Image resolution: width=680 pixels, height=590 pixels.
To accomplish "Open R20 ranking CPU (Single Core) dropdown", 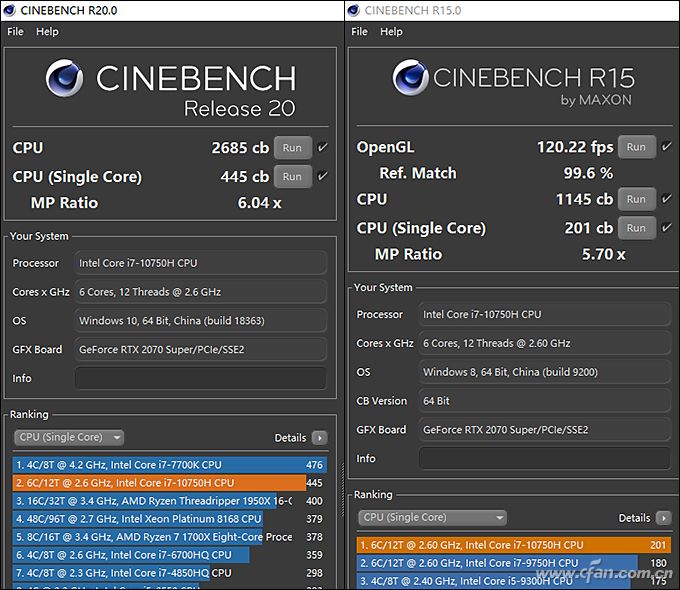I will tap(69, 437).
